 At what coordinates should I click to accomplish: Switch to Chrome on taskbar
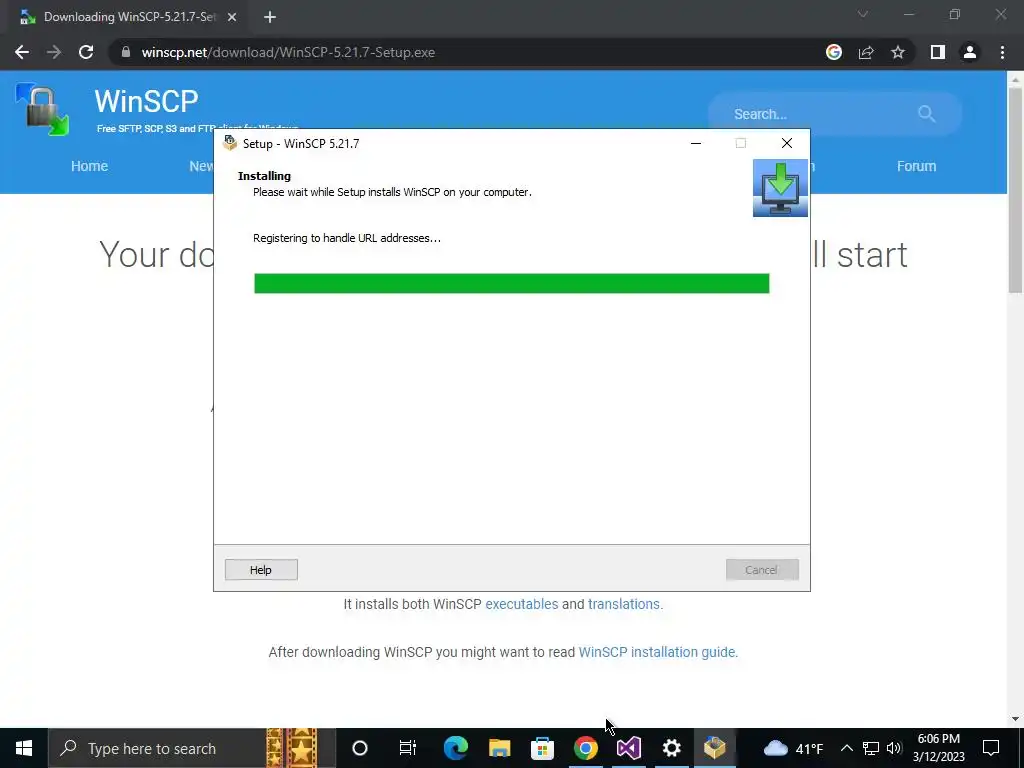[x=586, y=748]
